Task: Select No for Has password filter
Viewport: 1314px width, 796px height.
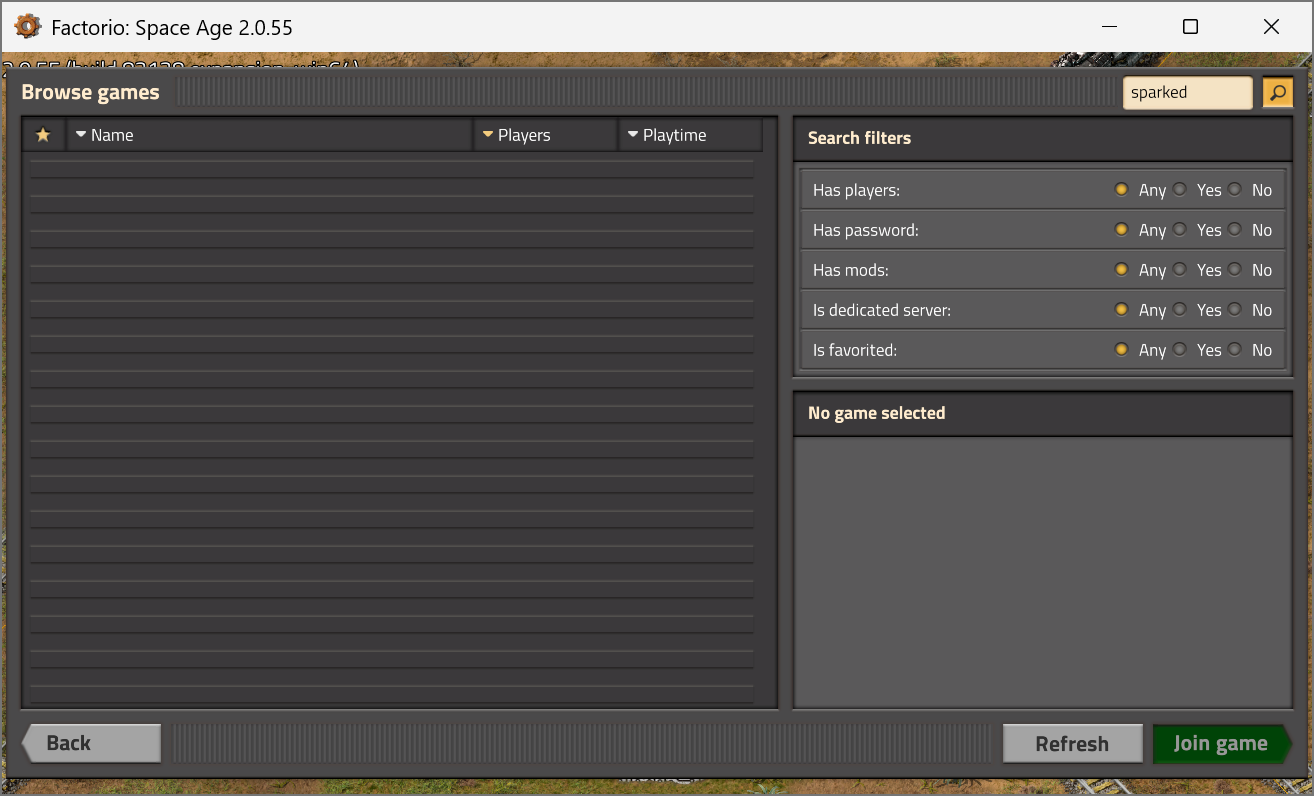Action: pos(1235,229)
